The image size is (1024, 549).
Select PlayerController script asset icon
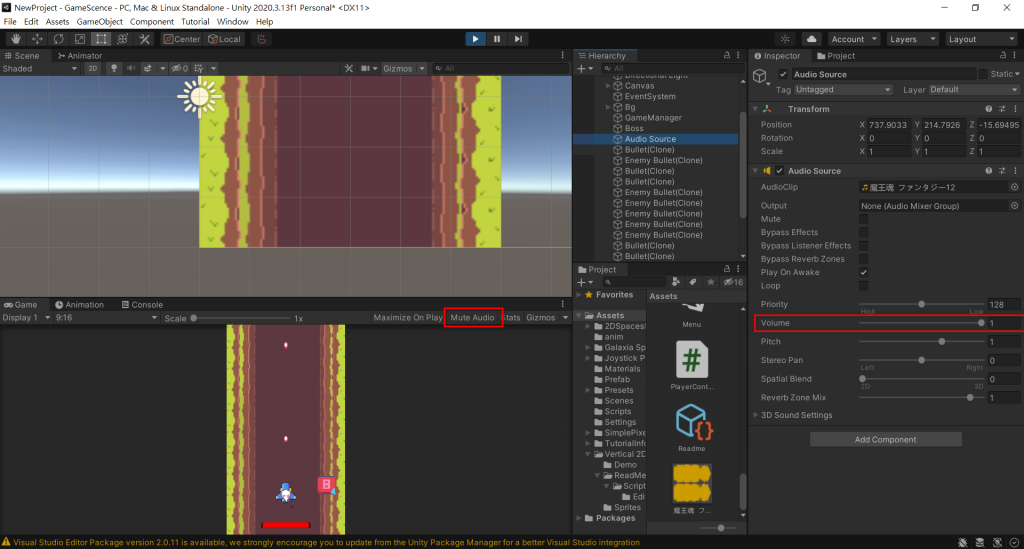pos(692,359)
